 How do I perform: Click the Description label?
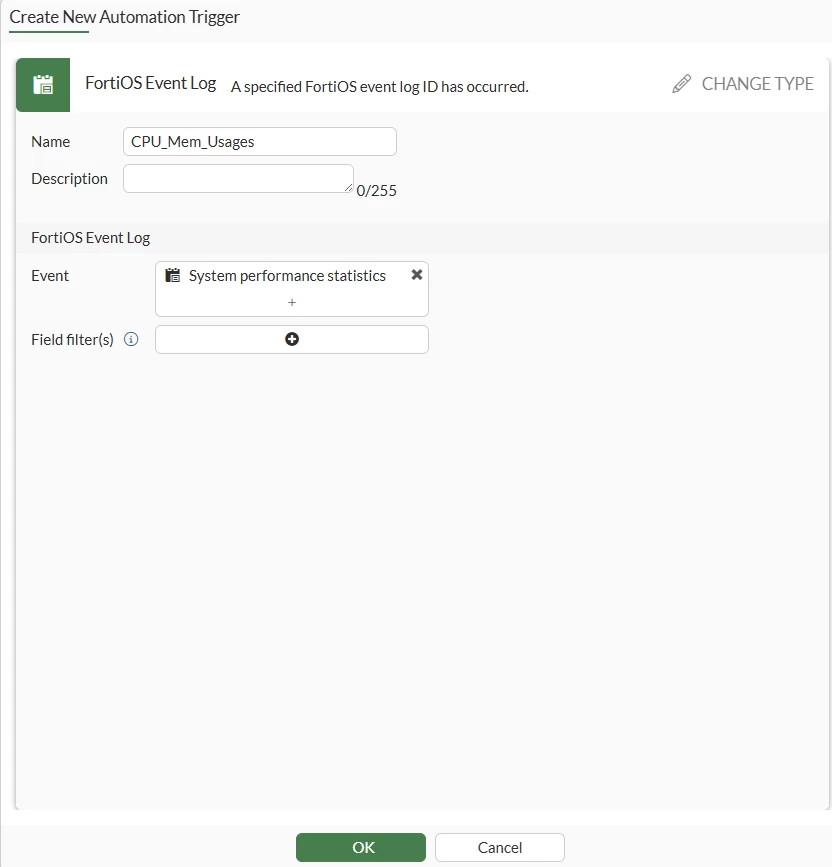[70, 179]
